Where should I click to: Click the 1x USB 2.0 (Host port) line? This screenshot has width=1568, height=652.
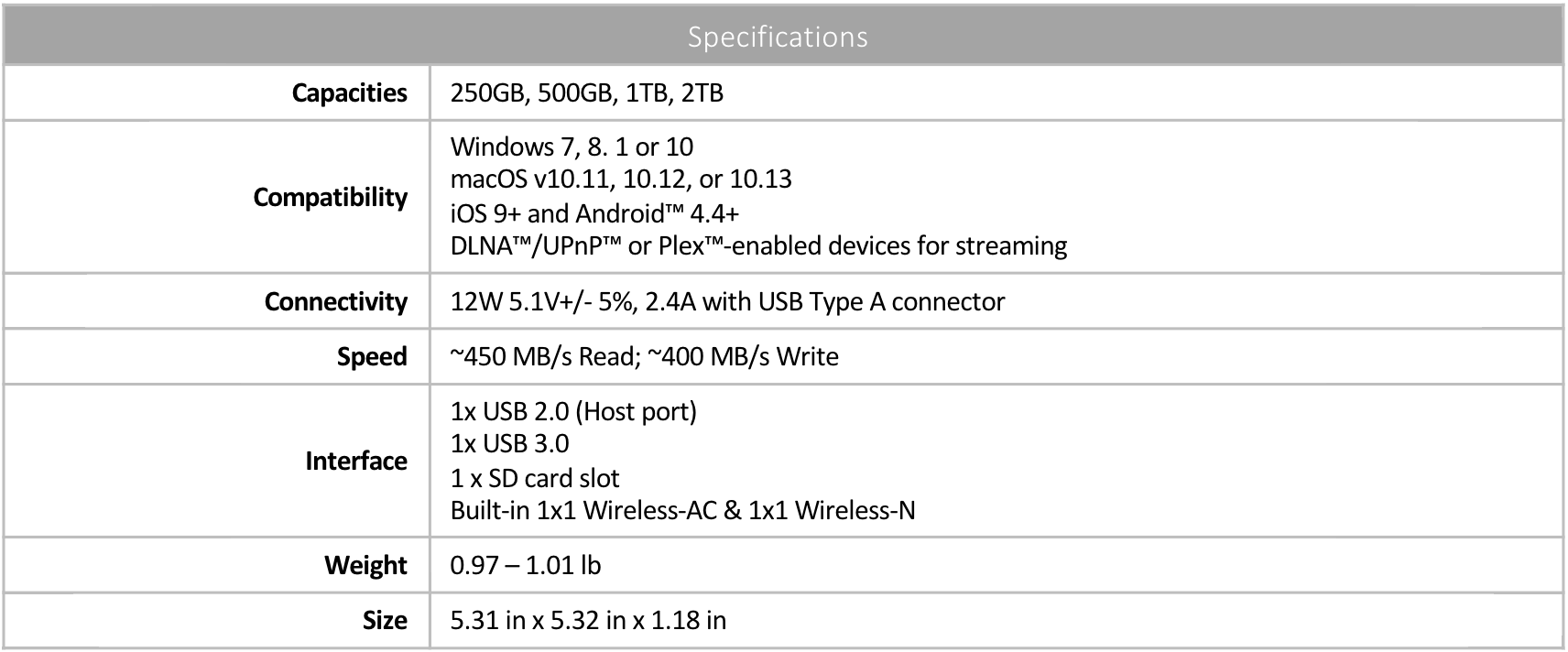[x=573, y=411]
